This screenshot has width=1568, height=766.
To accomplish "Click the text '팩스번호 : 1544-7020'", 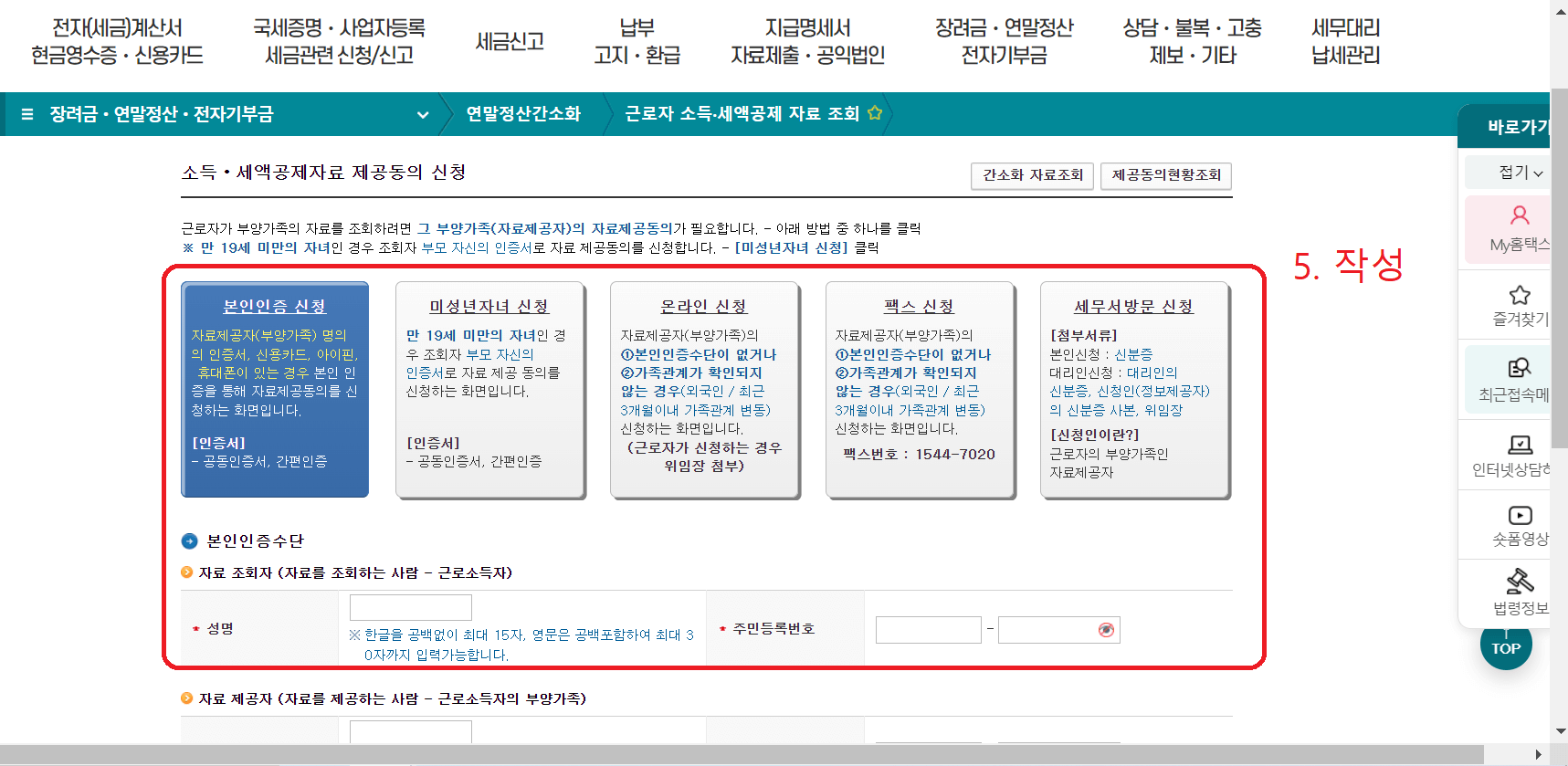I will (x=919, y=455).
